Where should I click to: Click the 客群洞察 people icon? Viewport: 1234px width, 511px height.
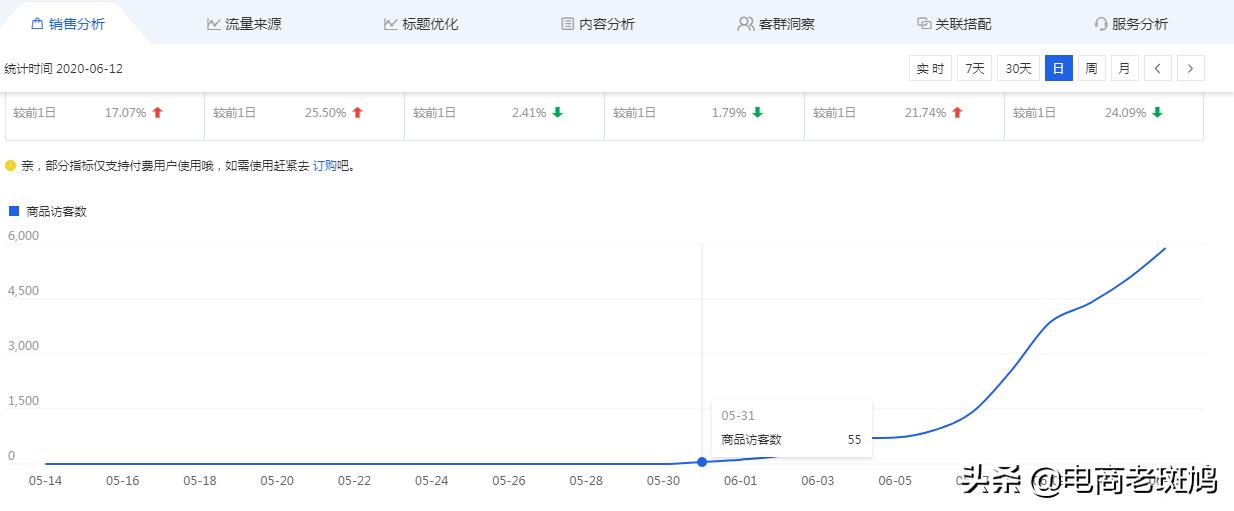[746, 23]
